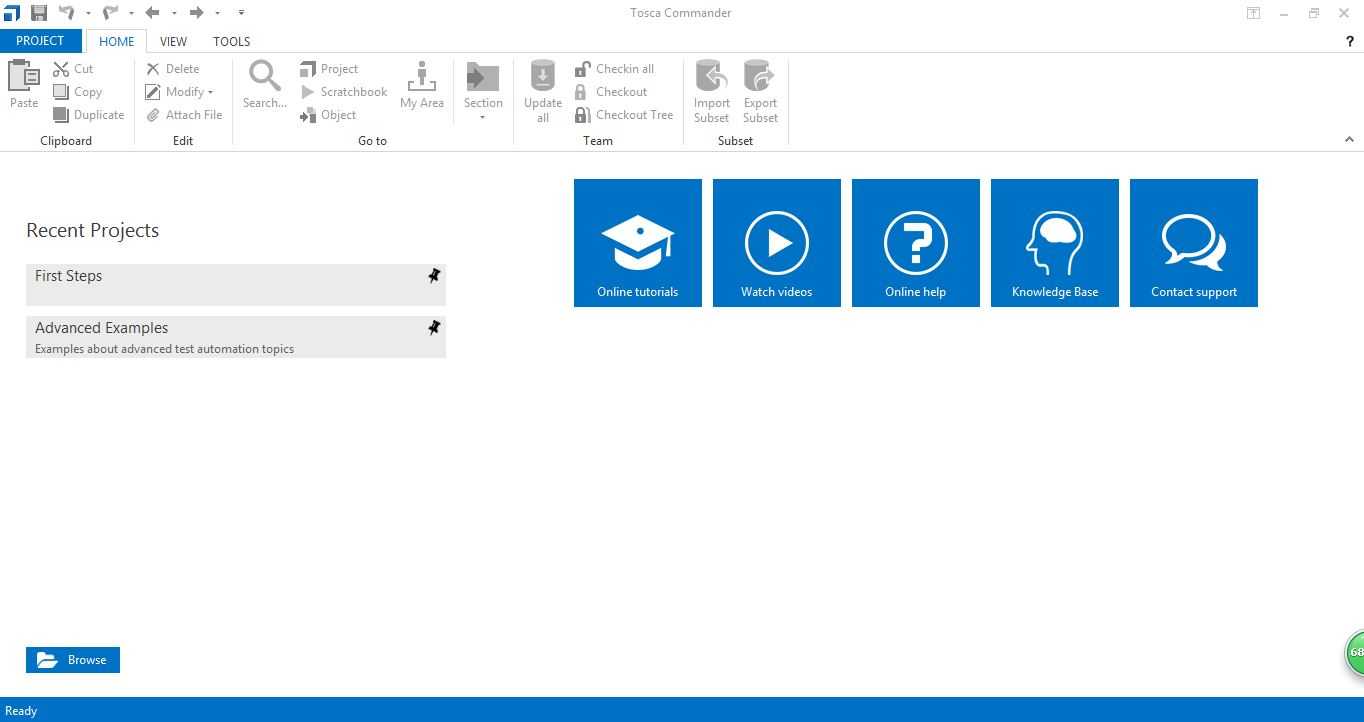This screenshot has width=1364, height=722.
Task: Open the First Steps recent project
Action: [x=236, y=285]
